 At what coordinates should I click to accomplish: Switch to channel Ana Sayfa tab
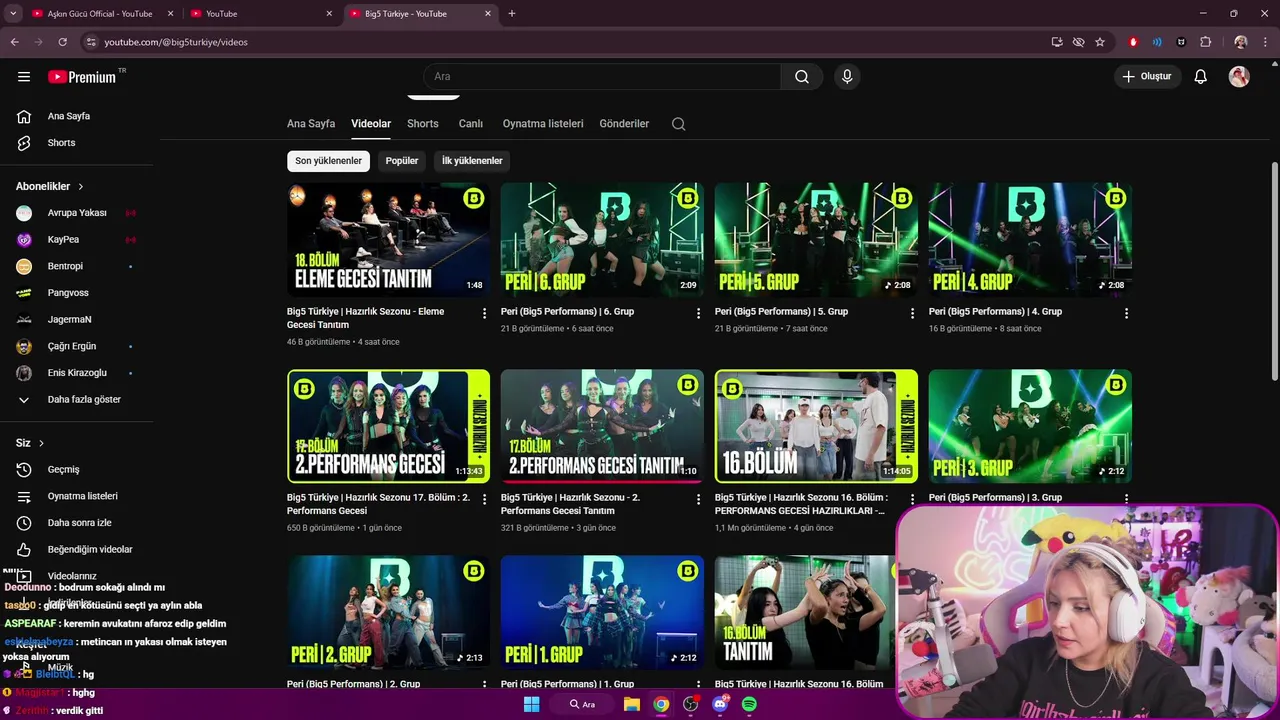point(311,124)
